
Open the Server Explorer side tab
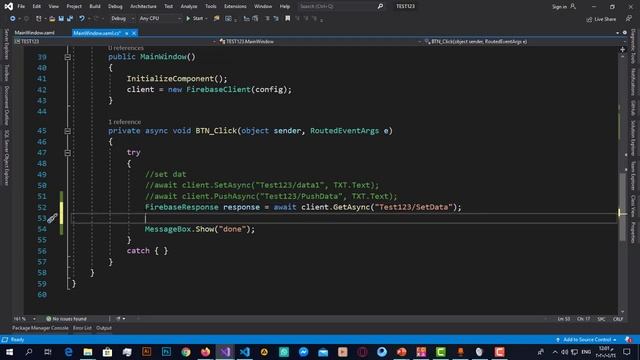[6, 44]
